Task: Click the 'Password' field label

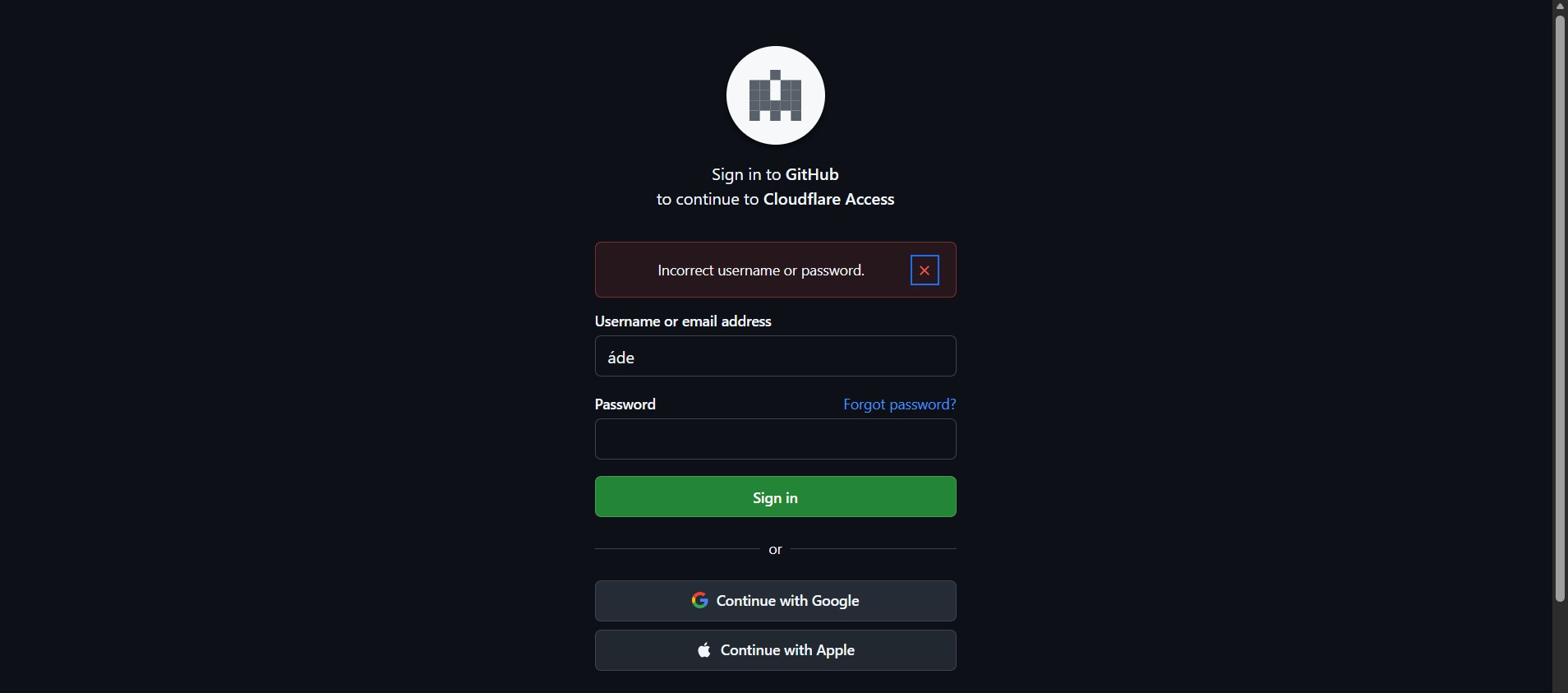Action: click(x=625, y=404)
